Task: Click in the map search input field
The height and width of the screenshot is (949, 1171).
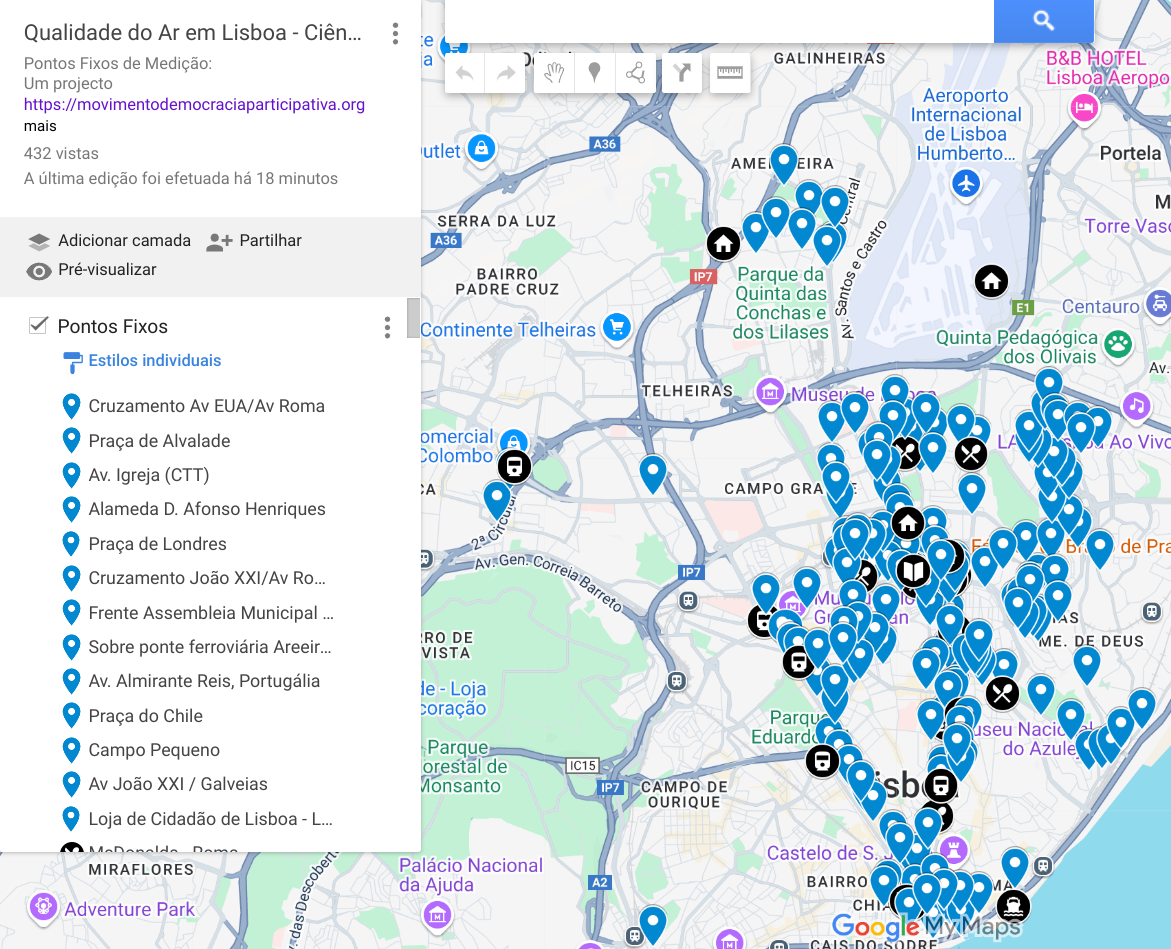Action: (x=718, y=21)
